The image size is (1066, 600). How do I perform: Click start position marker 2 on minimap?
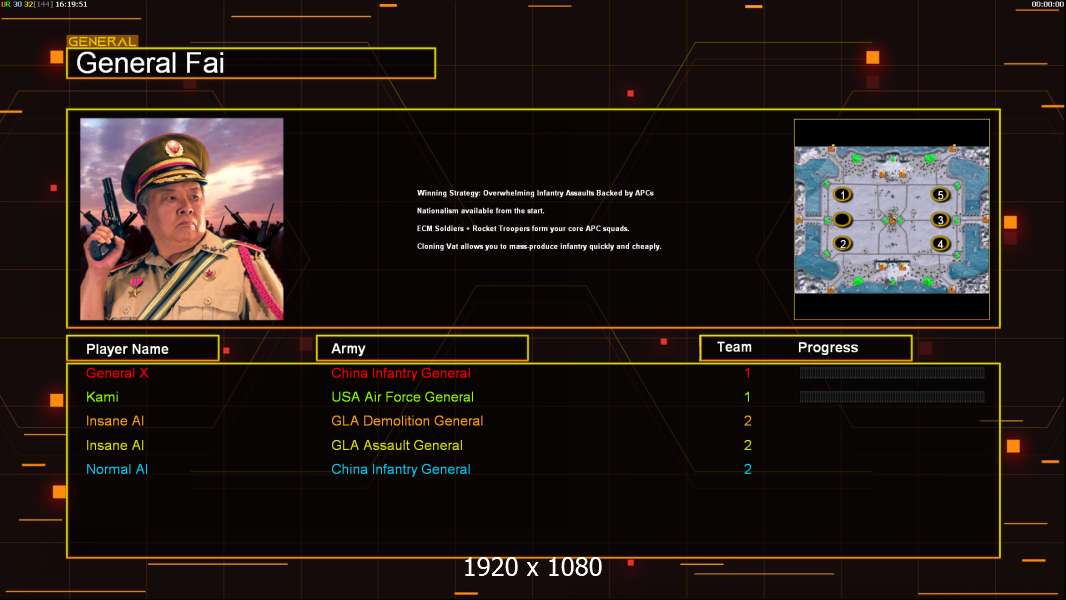point(842,244)
